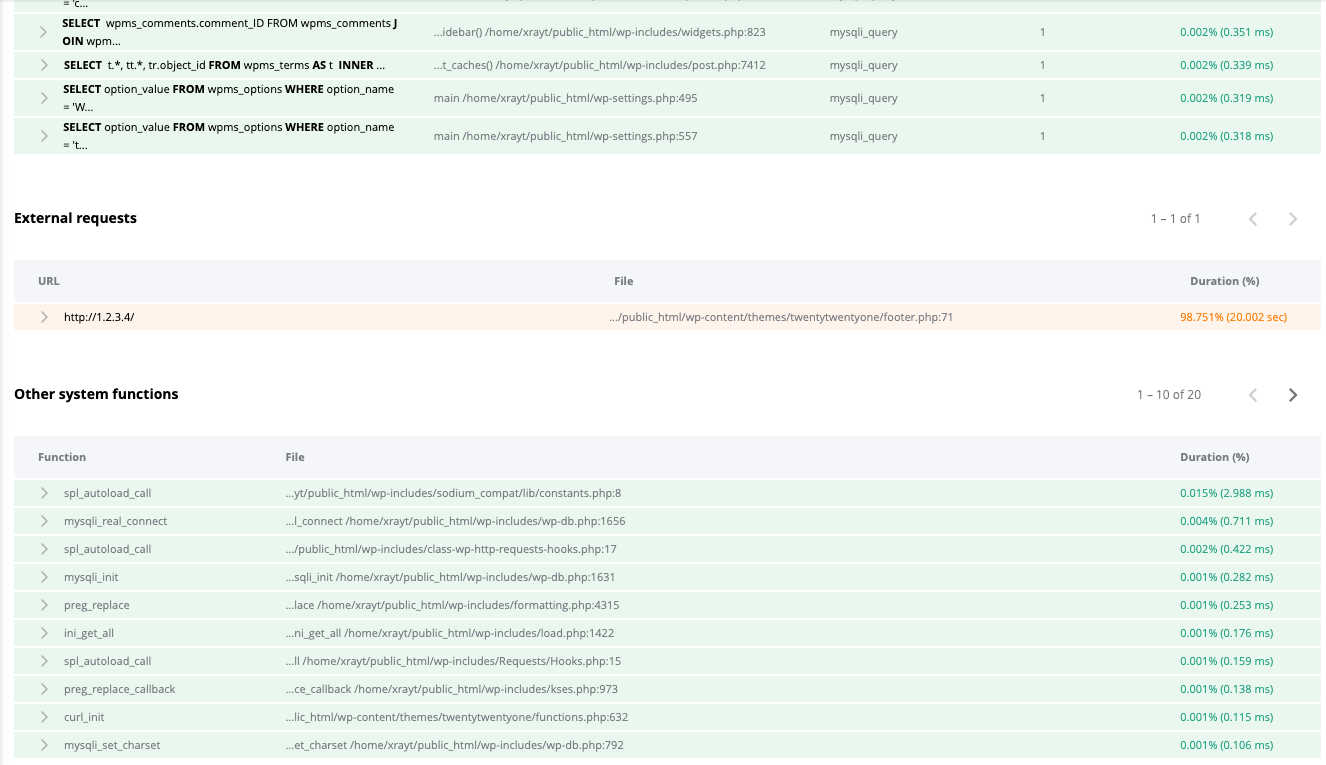Click the next page arrow in Other system functions
Viewport: 1326px width, 765px height.
click(1293, 394)
